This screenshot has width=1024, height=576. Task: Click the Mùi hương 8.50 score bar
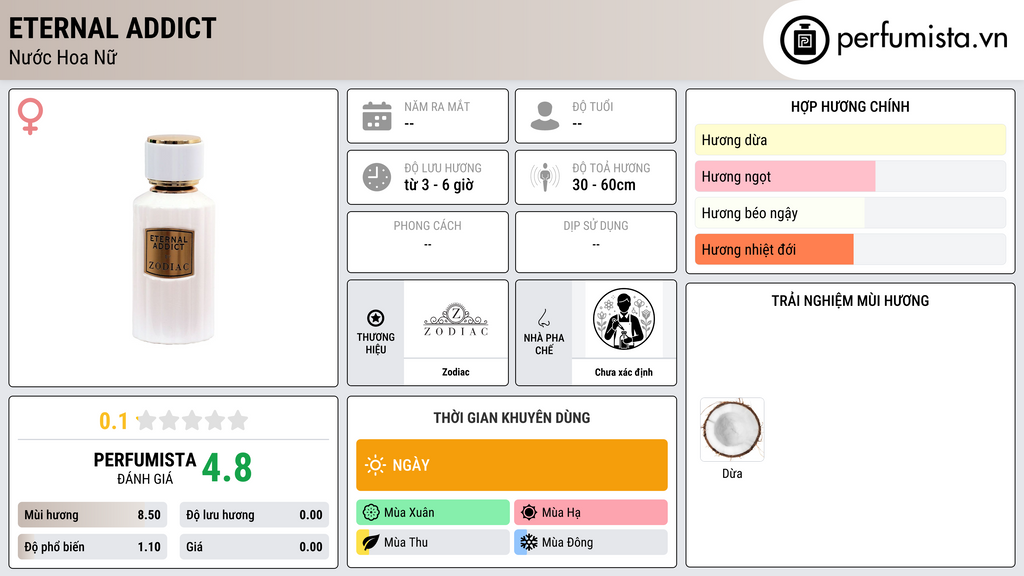coord(92,515)
